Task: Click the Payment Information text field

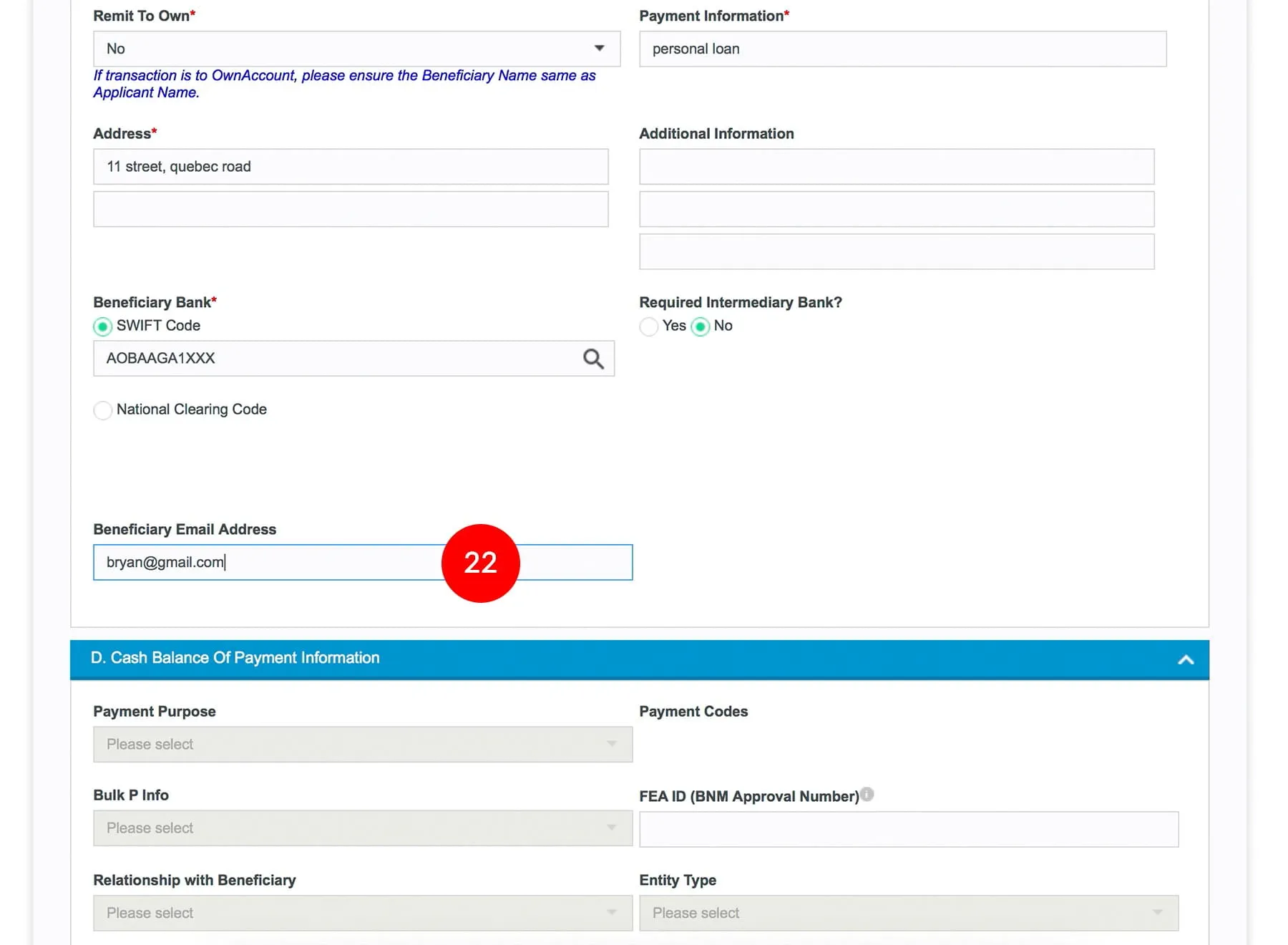Action: 902,49
